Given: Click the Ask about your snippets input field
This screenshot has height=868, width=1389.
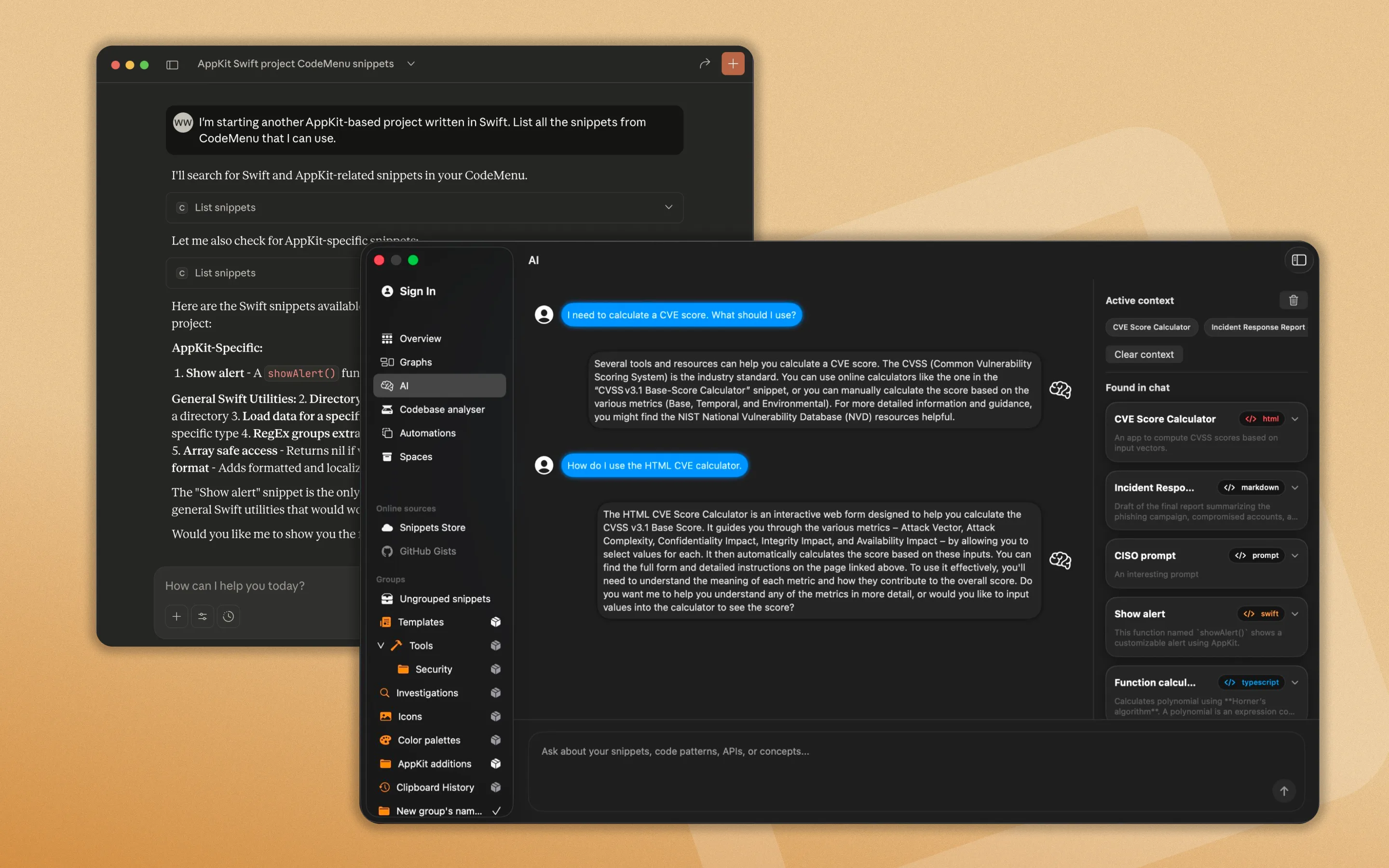Looking at the screenshot, I should click(916, 771).
